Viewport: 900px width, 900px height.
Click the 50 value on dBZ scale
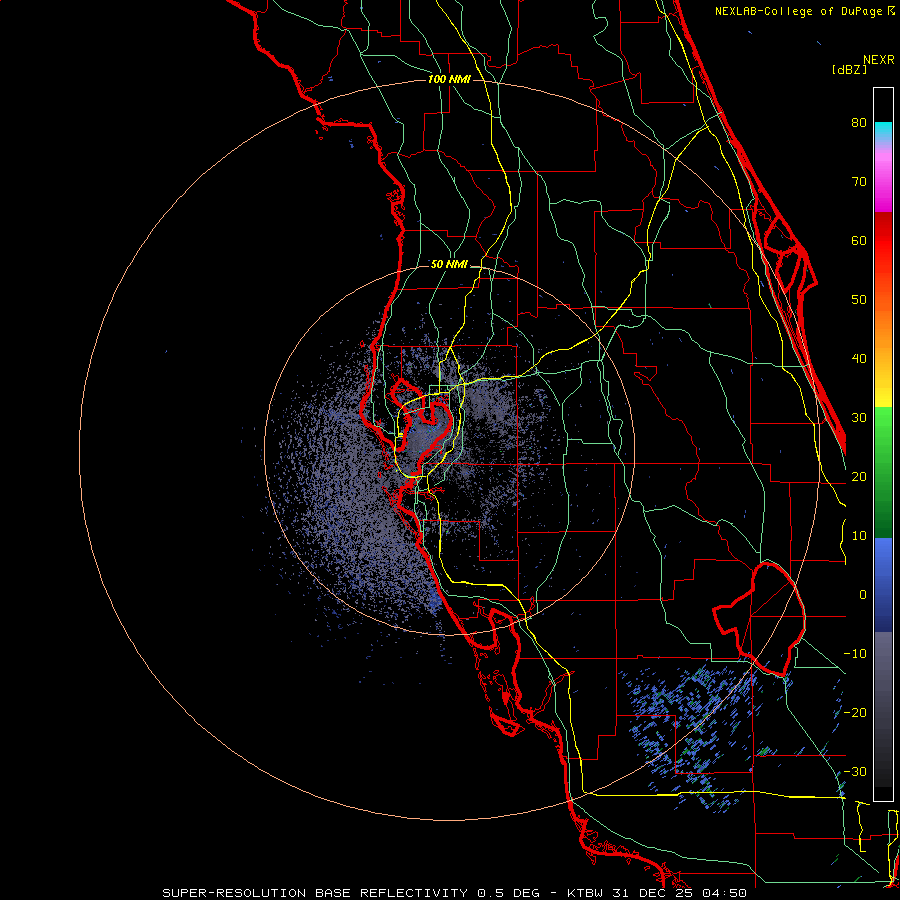pyautogui.click(x=859, y=300)
